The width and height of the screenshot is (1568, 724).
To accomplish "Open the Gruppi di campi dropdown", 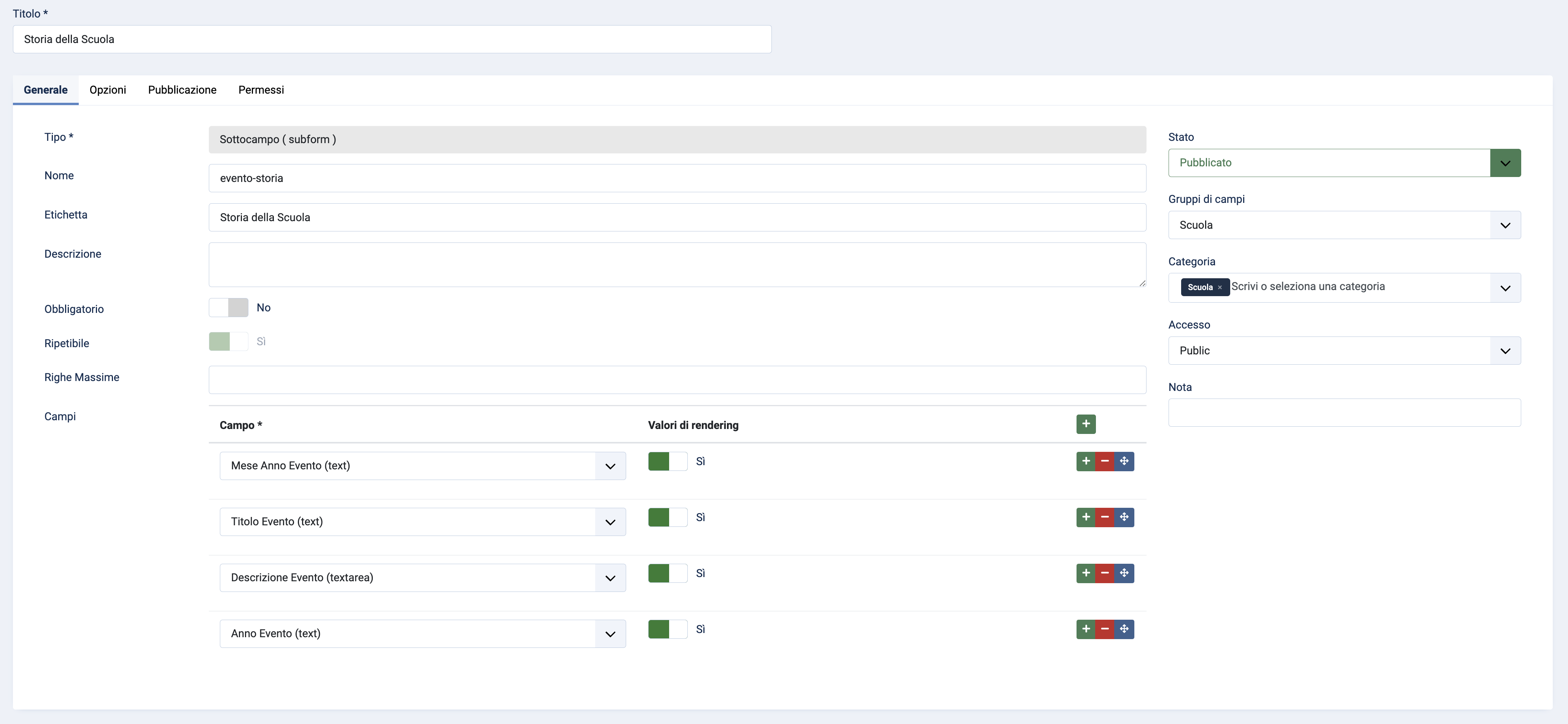I will (1344, 225).
